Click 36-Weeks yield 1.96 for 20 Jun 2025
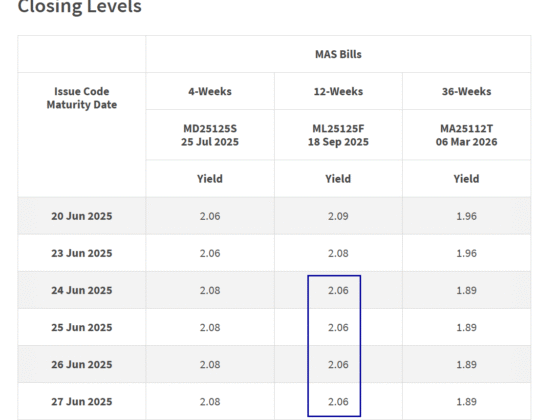 (466, 216)
